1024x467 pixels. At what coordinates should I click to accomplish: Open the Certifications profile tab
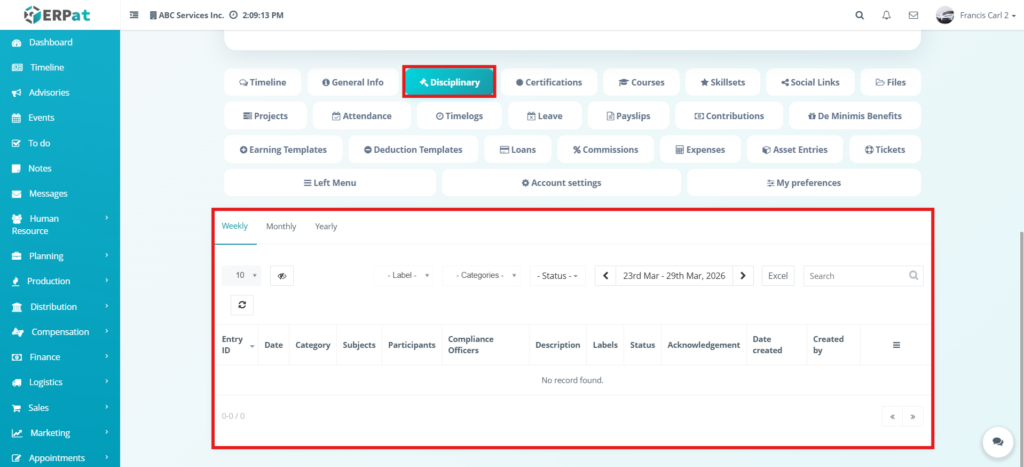[549, 82]
